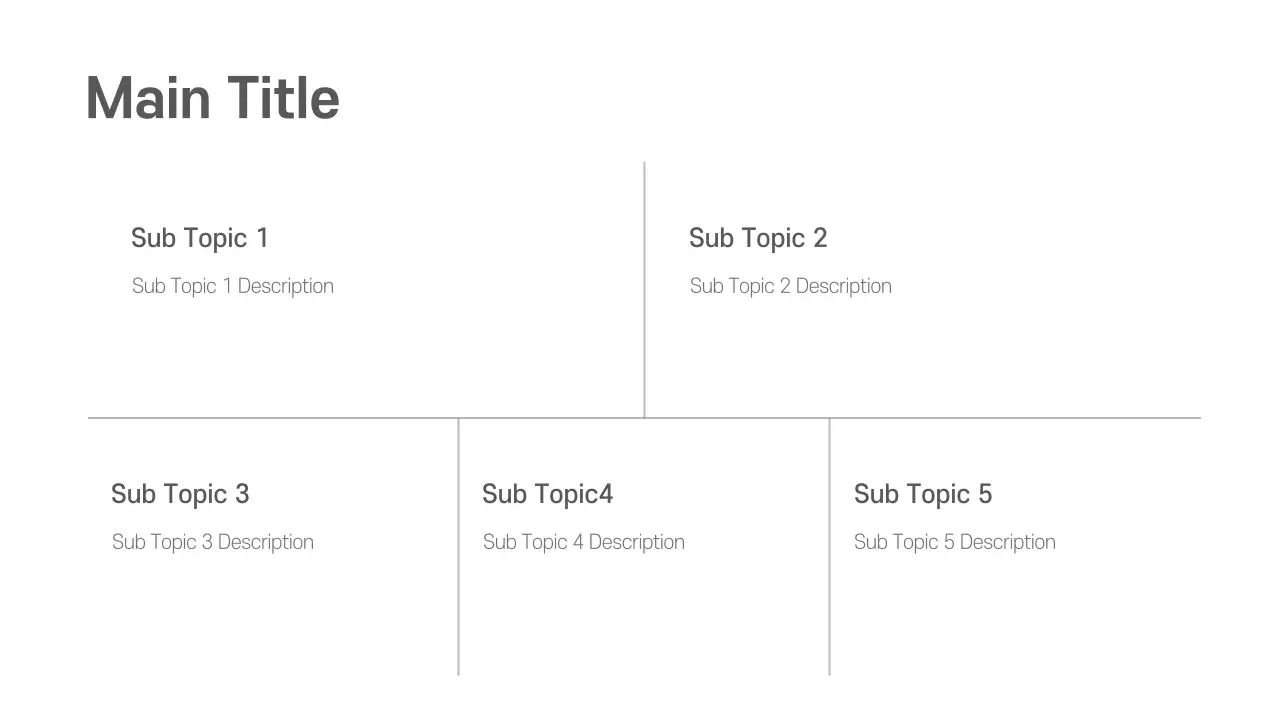Click the number "3" in Sub Topic 3 heading
The height and width of the screenshot is (720, 1280).
pos(242,494)
